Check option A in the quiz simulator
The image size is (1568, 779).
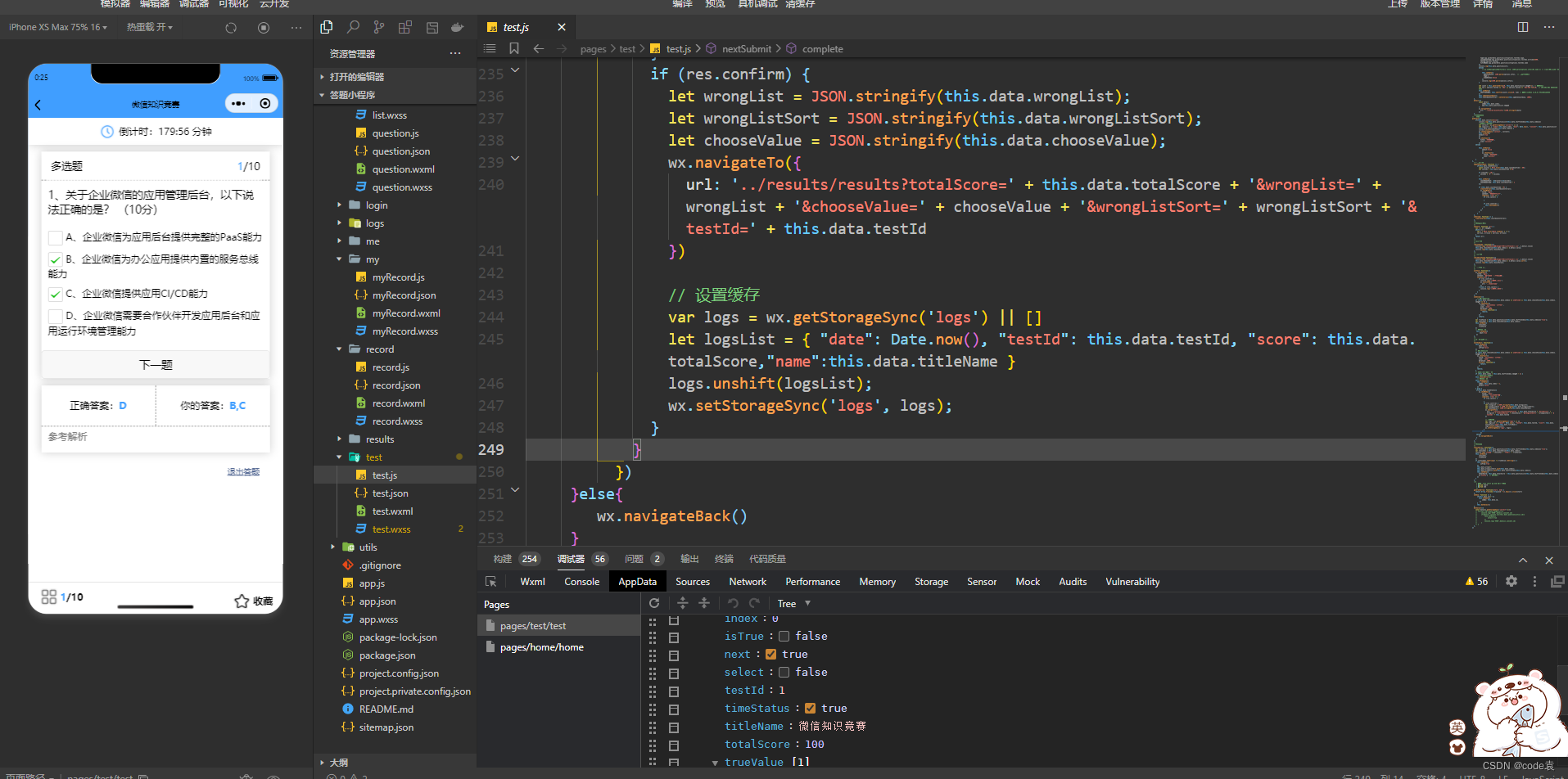click(55, 238)
